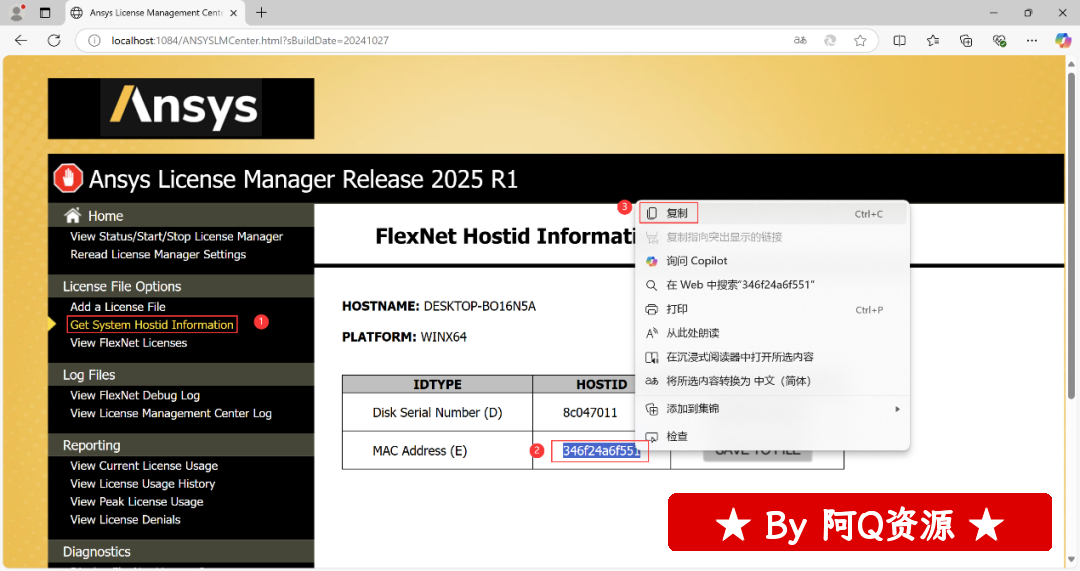Choose 在沉浸式阅读器中打开所选内容

click(x=772, y=357)
